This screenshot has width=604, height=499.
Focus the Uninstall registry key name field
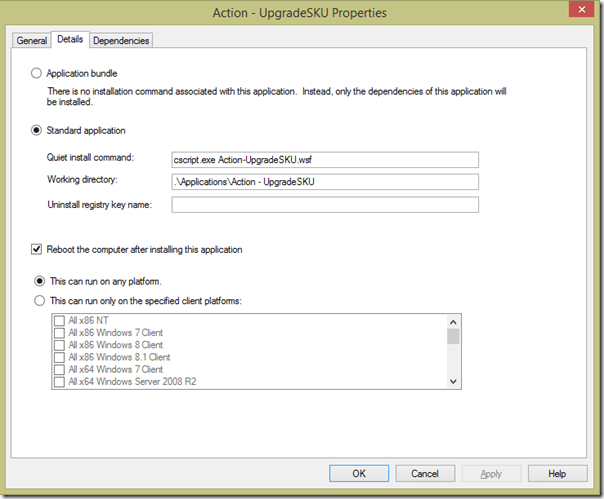[325, 205]
